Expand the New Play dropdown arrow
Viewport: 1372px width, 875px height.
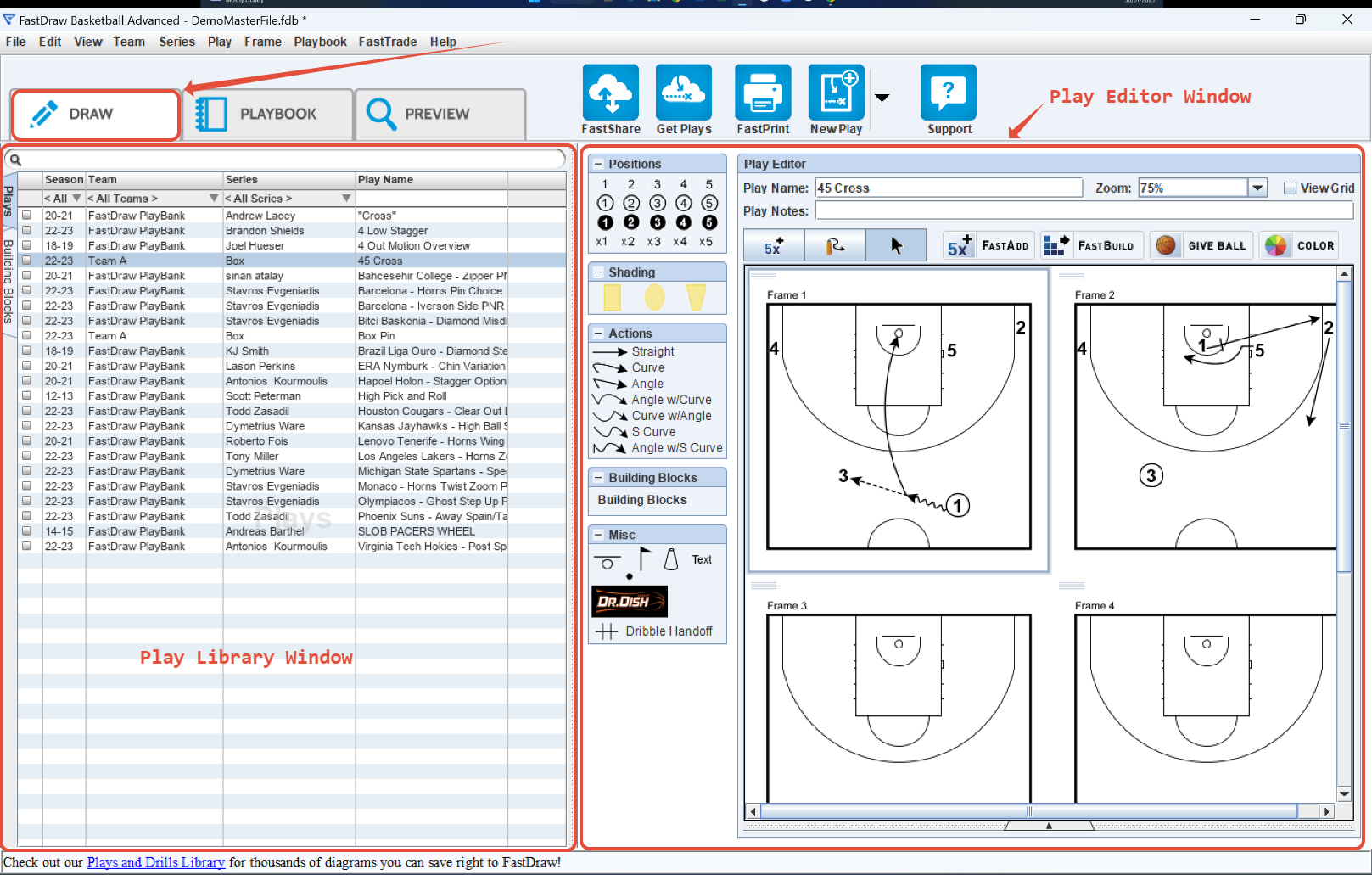(x=882, y=98)
